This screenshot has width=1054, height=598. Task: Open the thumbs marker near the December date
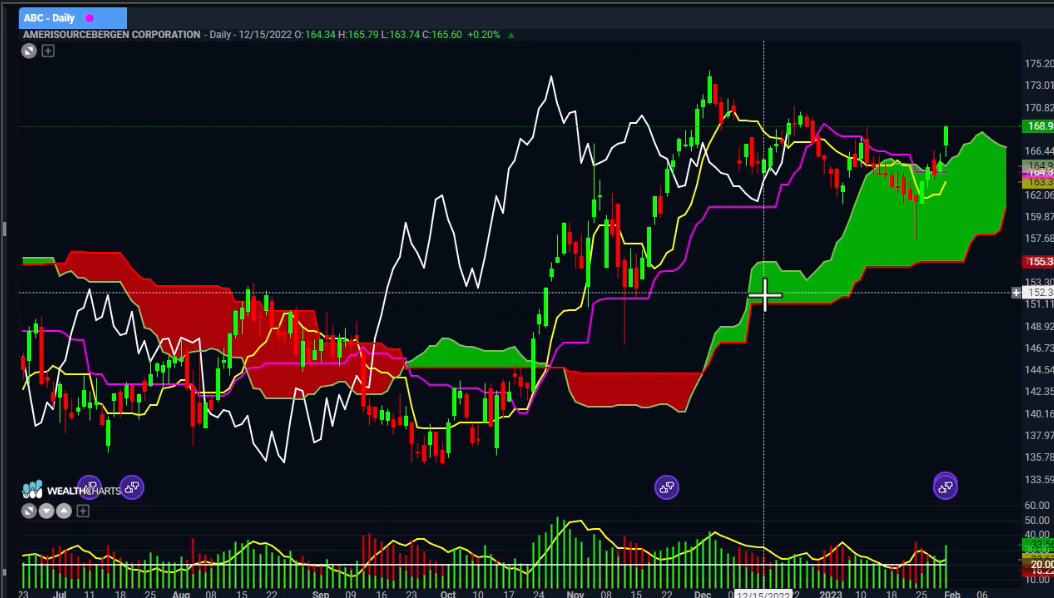pyautogui.click(x=667, y=487)
